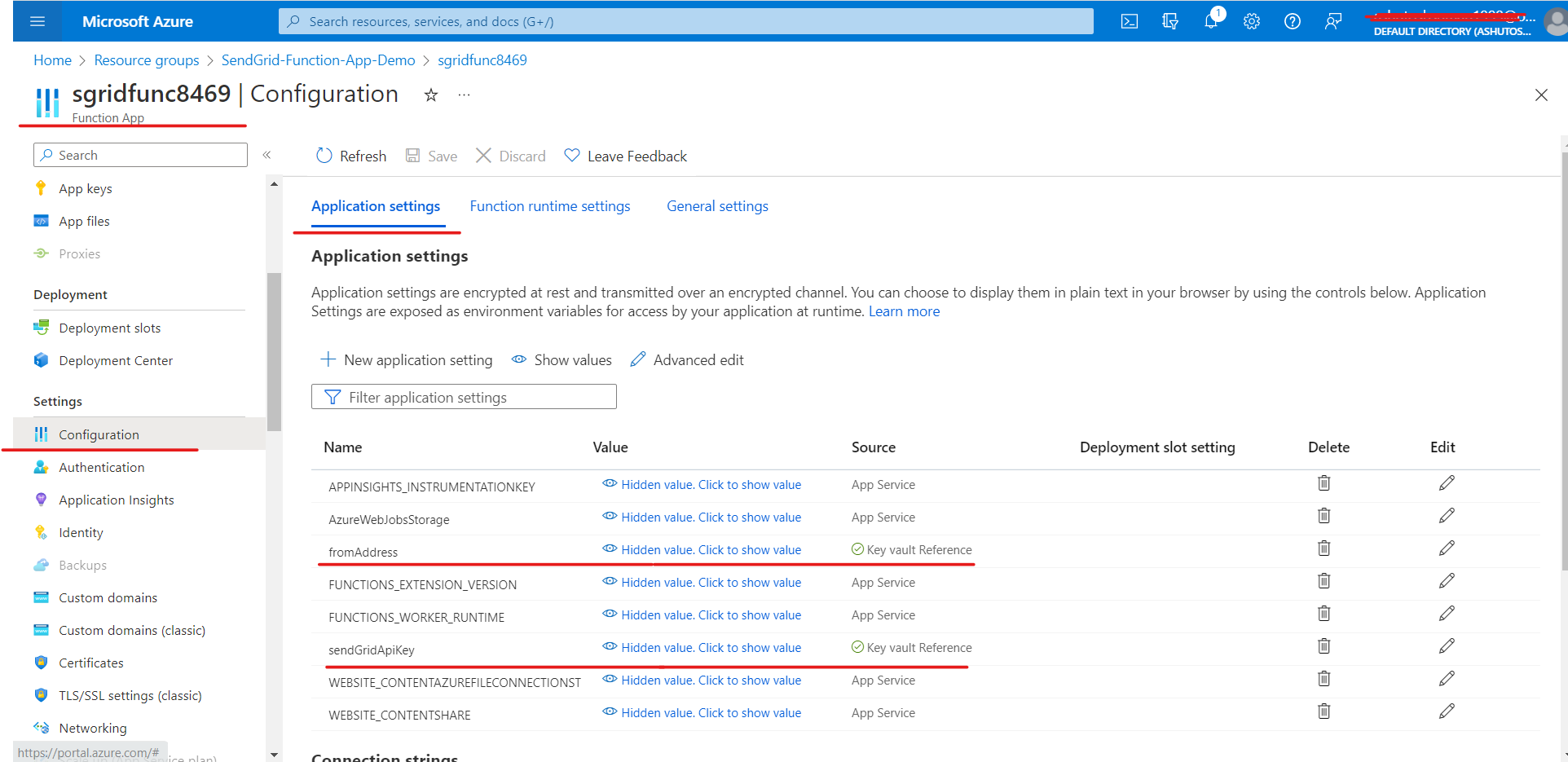1568x762 pixels.
Task: Open the General settings tab
Action: tap(716, 205)
